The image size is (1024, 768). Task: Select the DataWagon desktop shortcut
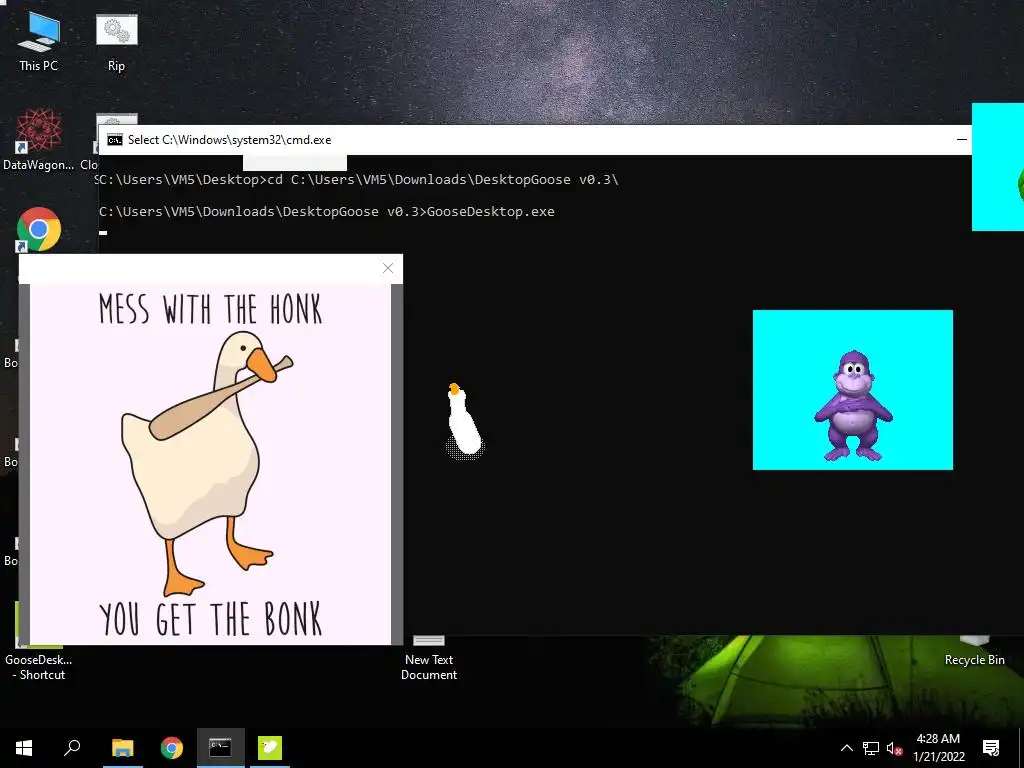pyautogui.click(x=39, y=140)
